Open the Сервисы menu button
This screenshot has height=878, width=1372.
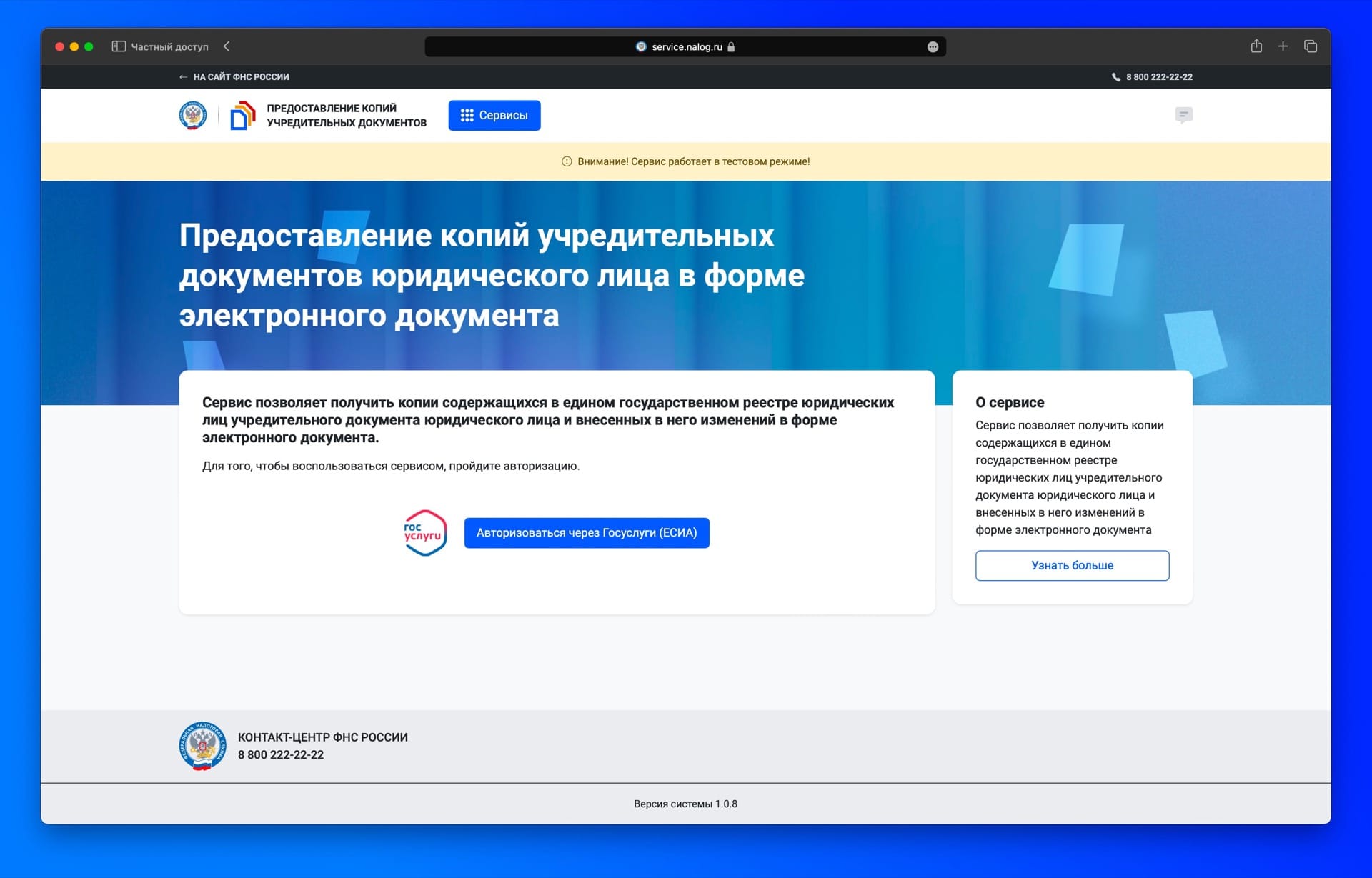(x=494, y=116)
